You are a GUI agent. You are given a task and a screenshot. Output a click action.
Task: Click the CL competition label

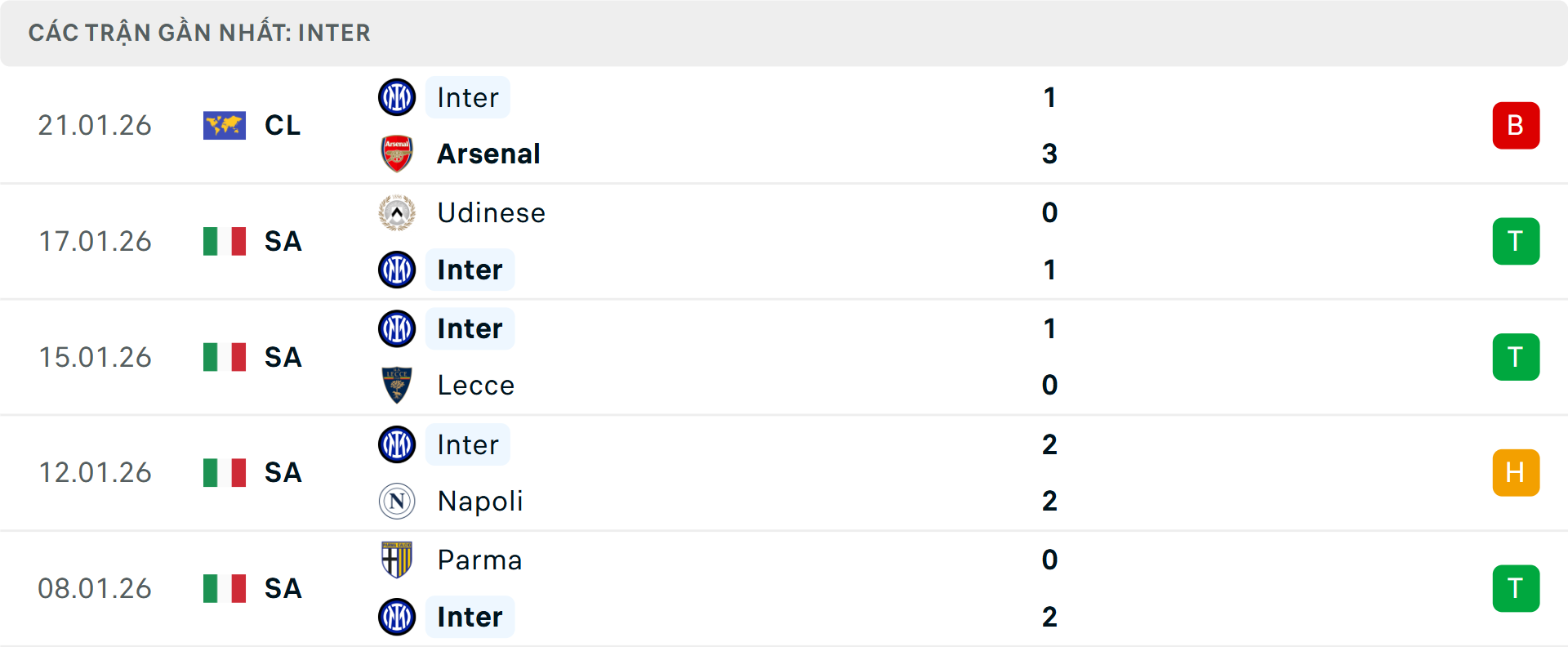tap(283, 125)
